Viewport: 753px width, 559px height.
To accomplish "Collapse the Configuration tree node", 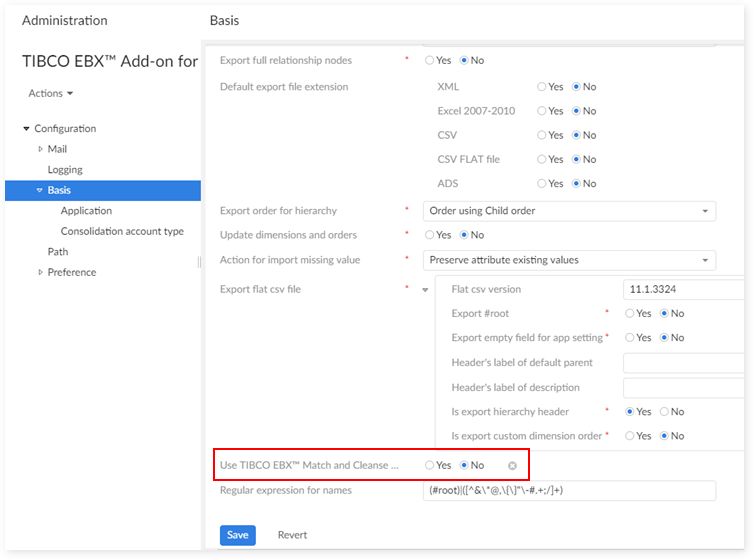I will (x=27, y=129).
